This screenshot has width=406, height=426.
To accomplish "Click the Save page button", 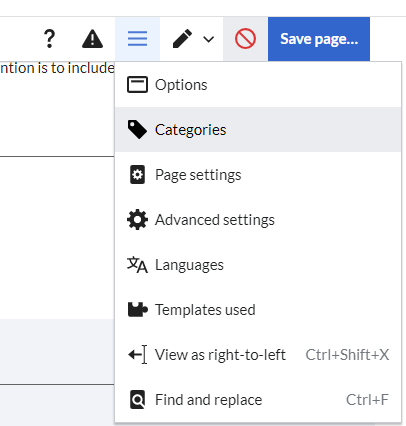I will coord(319,39).
